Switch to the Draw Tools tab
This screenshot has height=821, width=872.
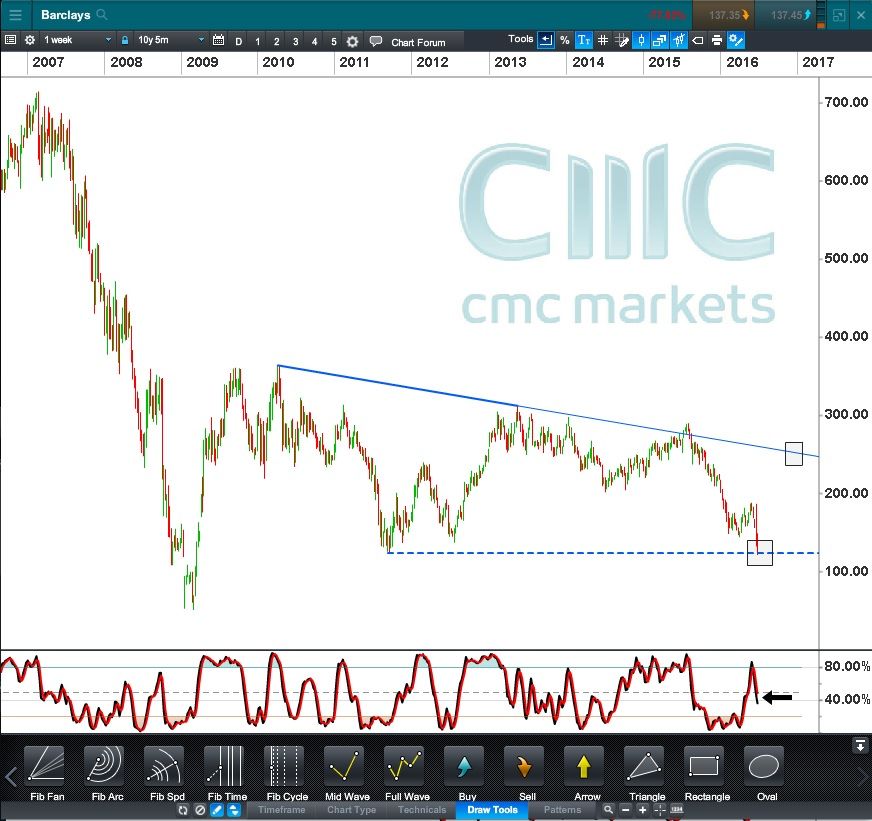[x=492, y=810]
